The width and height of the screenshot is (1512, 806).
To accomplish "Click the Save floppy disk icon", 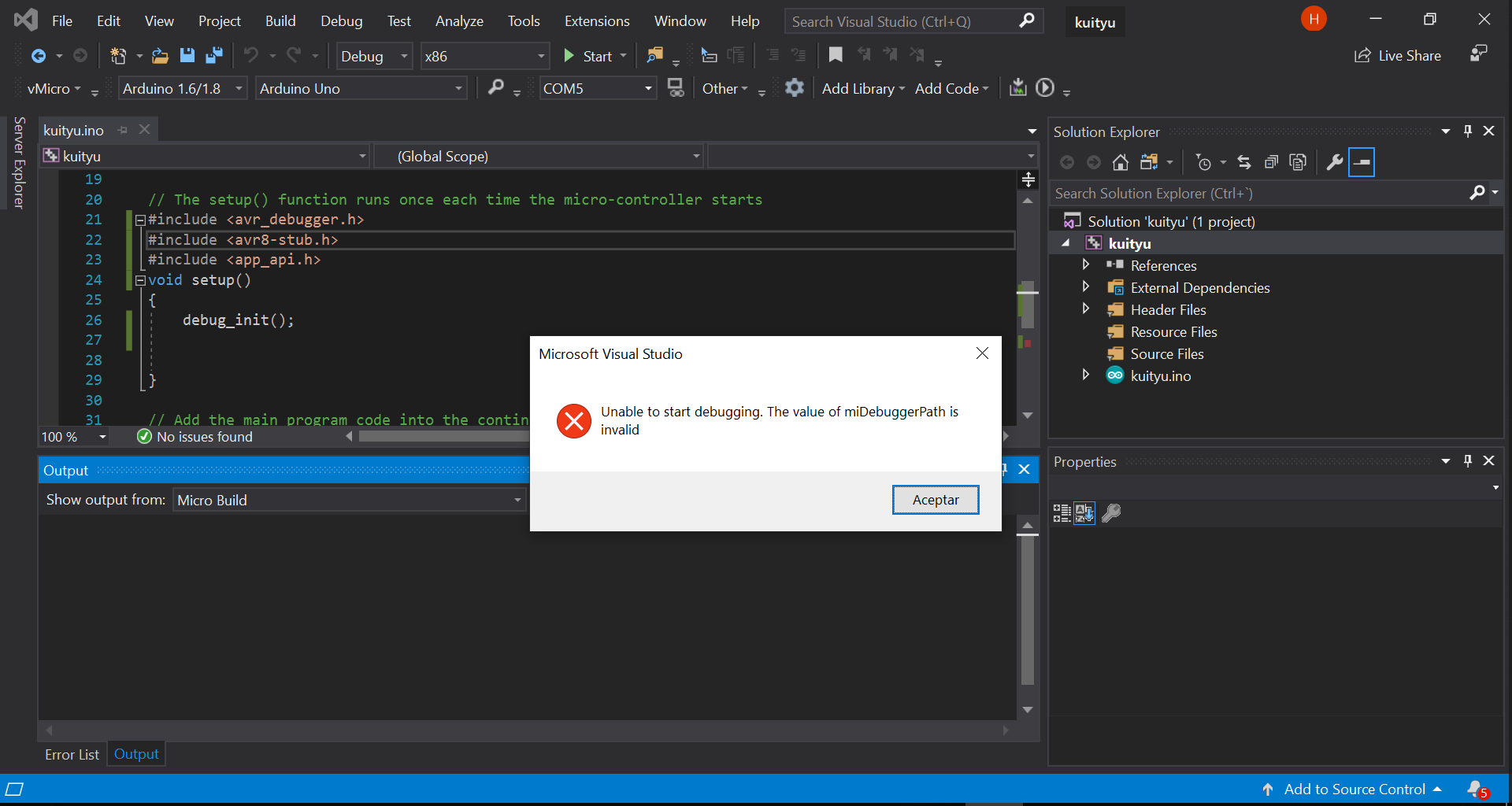I will (187, 56).
